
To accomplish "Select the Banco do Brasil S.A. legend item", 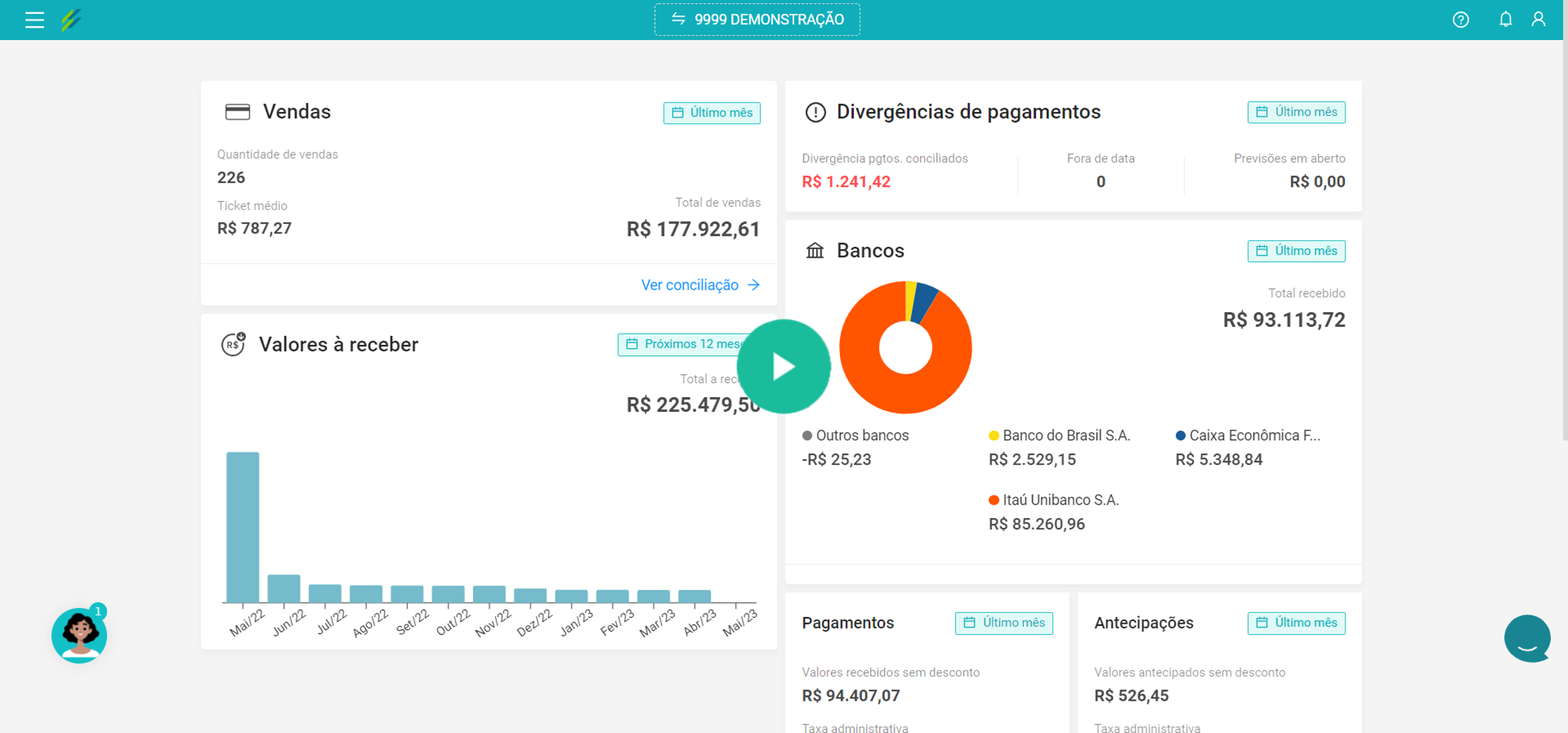I will pyautogui.click(x=1059, y=436).
